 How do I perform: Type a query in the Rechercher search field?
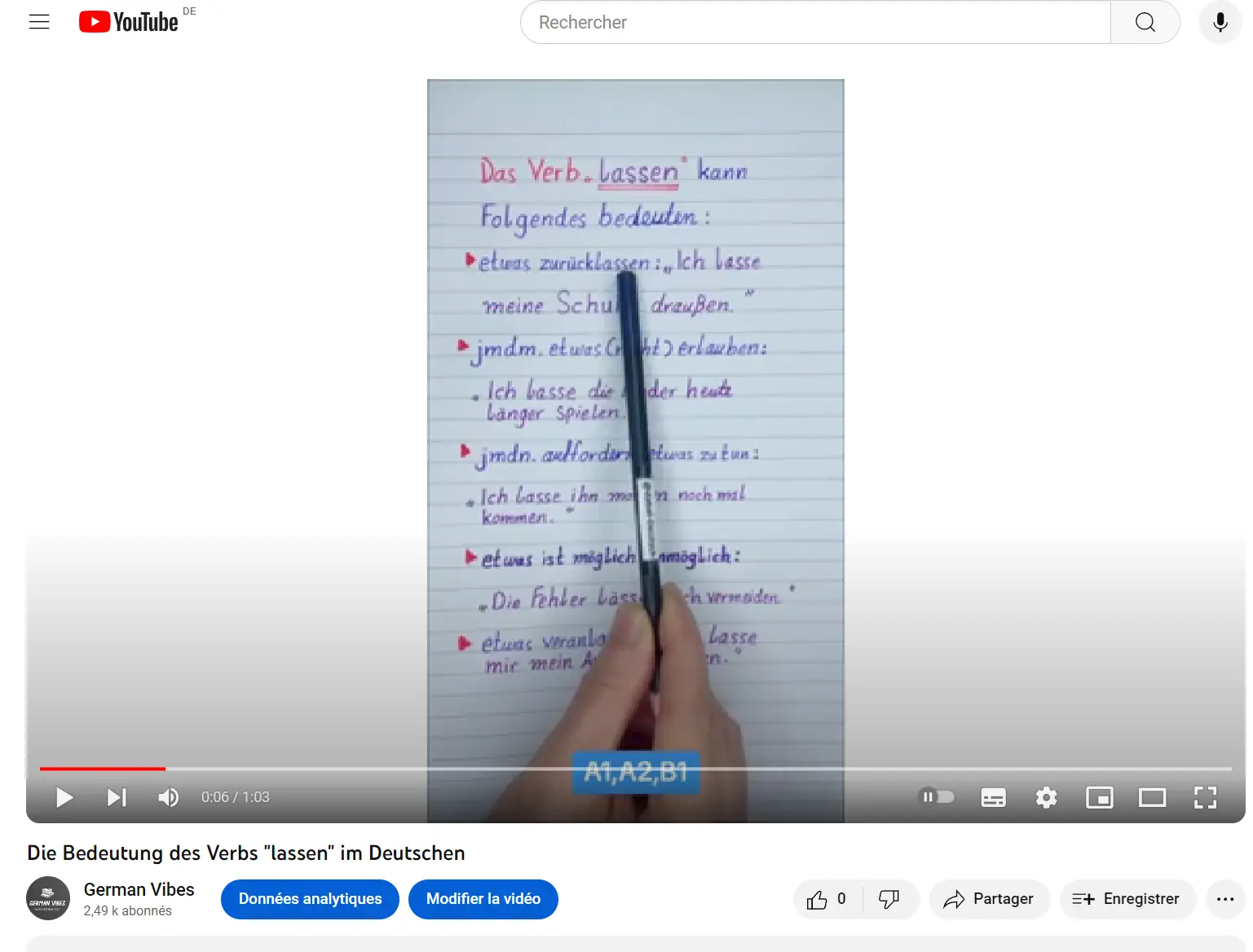tap(815, 22)
